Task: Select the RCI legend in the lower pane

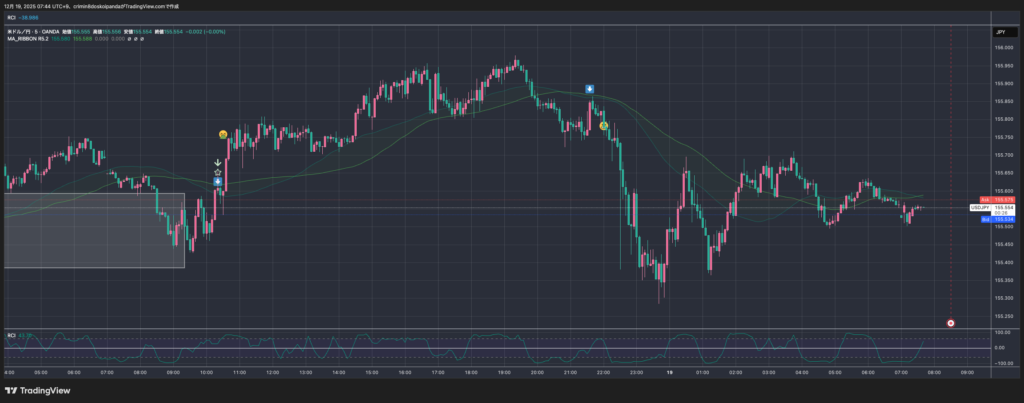Action: [x=11, y=334]
